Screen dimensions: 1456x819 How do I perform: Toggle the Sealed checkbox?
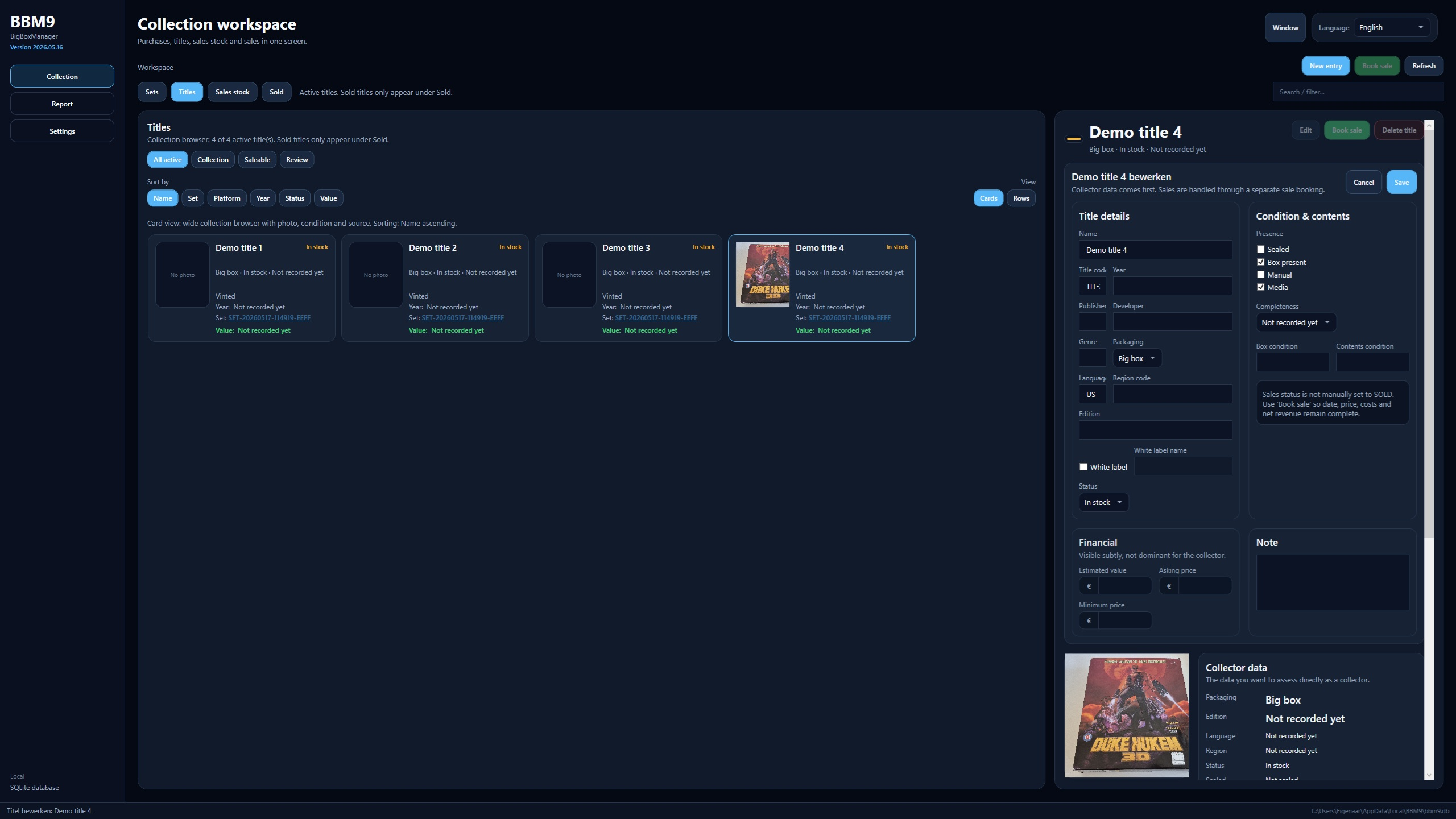pyautogui.click(x=1260, y=249)
